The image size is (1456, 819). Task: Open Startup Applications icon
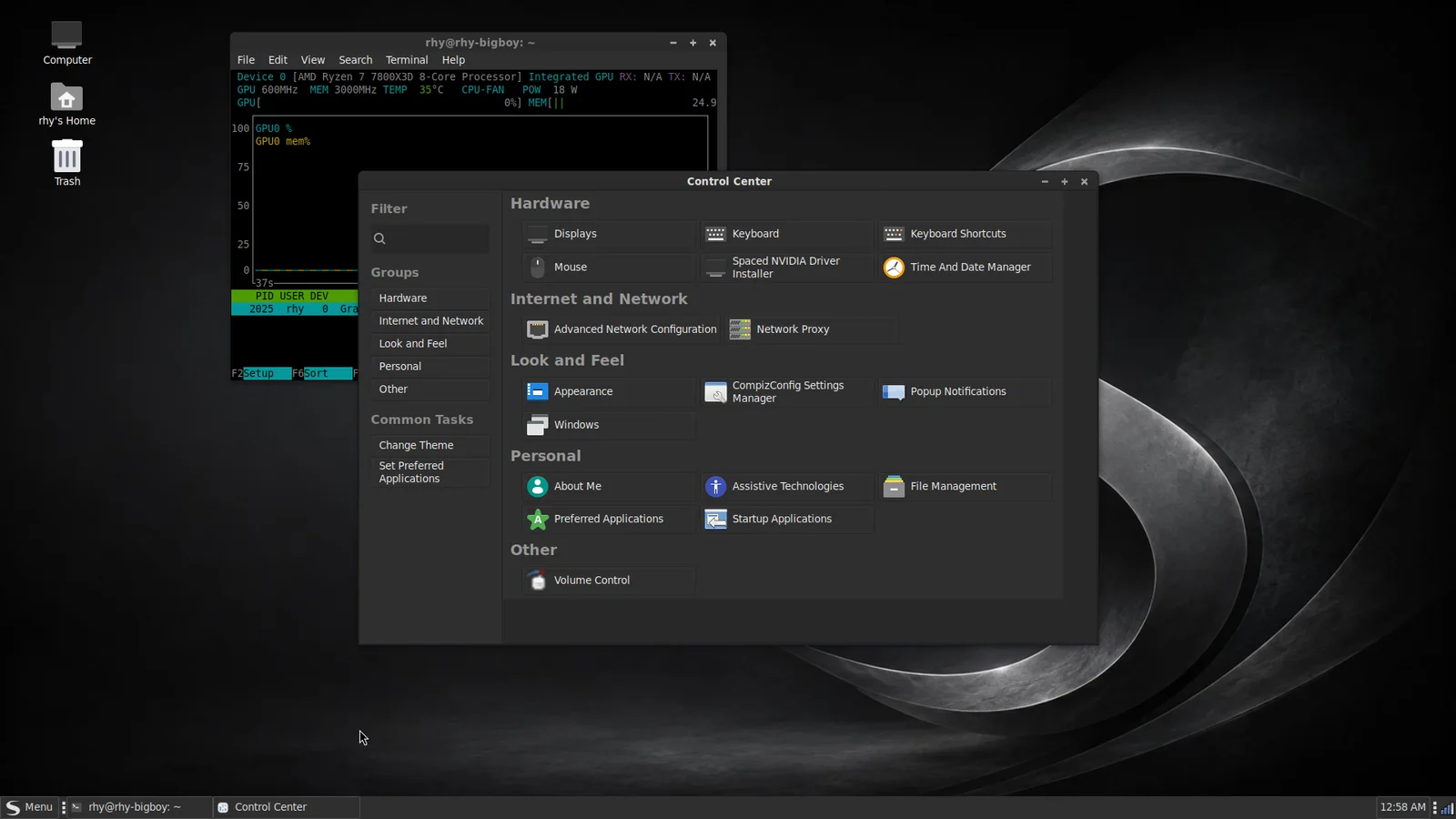[x=716, y=520]
